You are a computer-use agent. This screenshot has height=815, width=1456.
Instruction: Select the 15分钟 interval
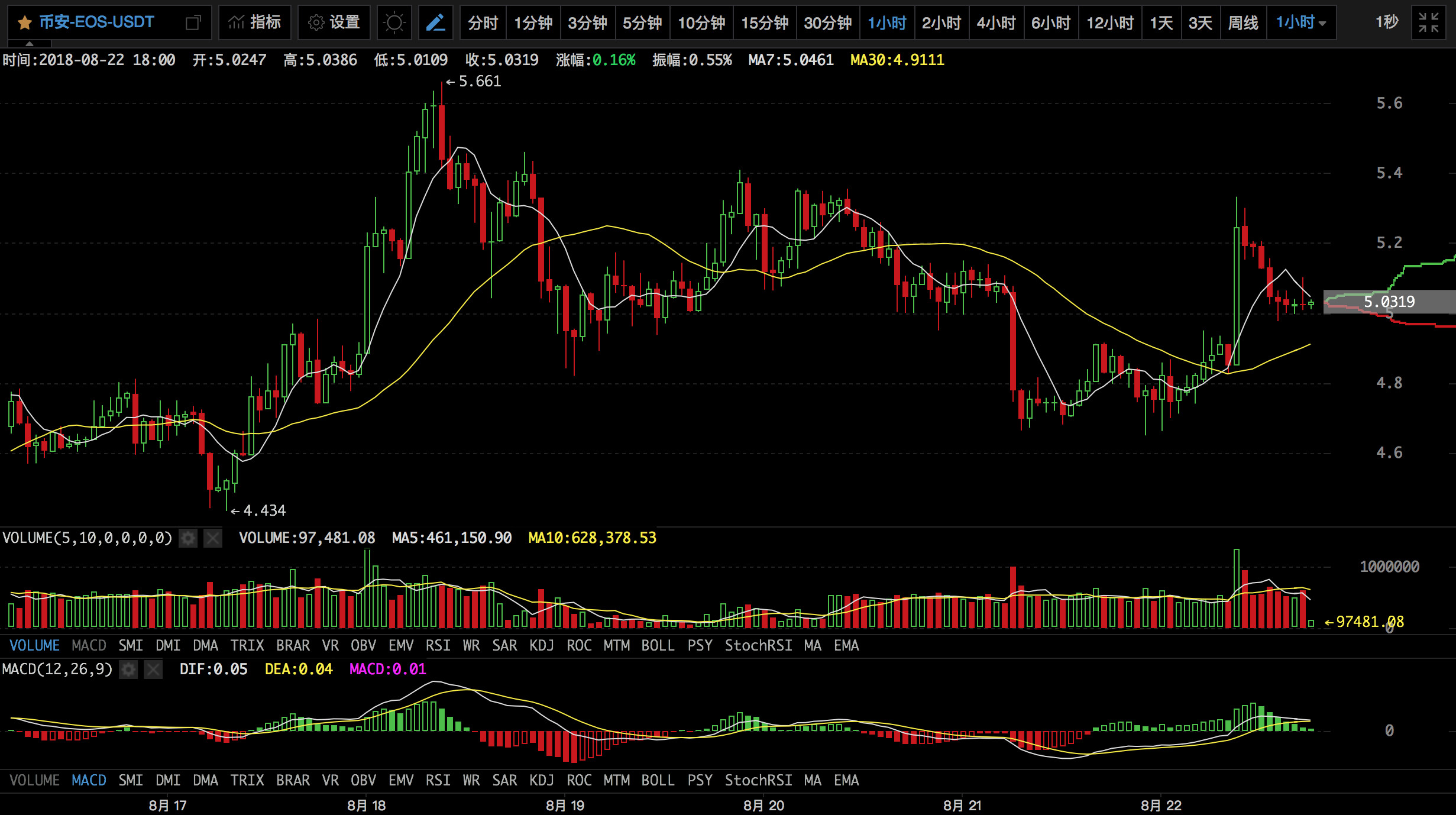pos(765,23)
